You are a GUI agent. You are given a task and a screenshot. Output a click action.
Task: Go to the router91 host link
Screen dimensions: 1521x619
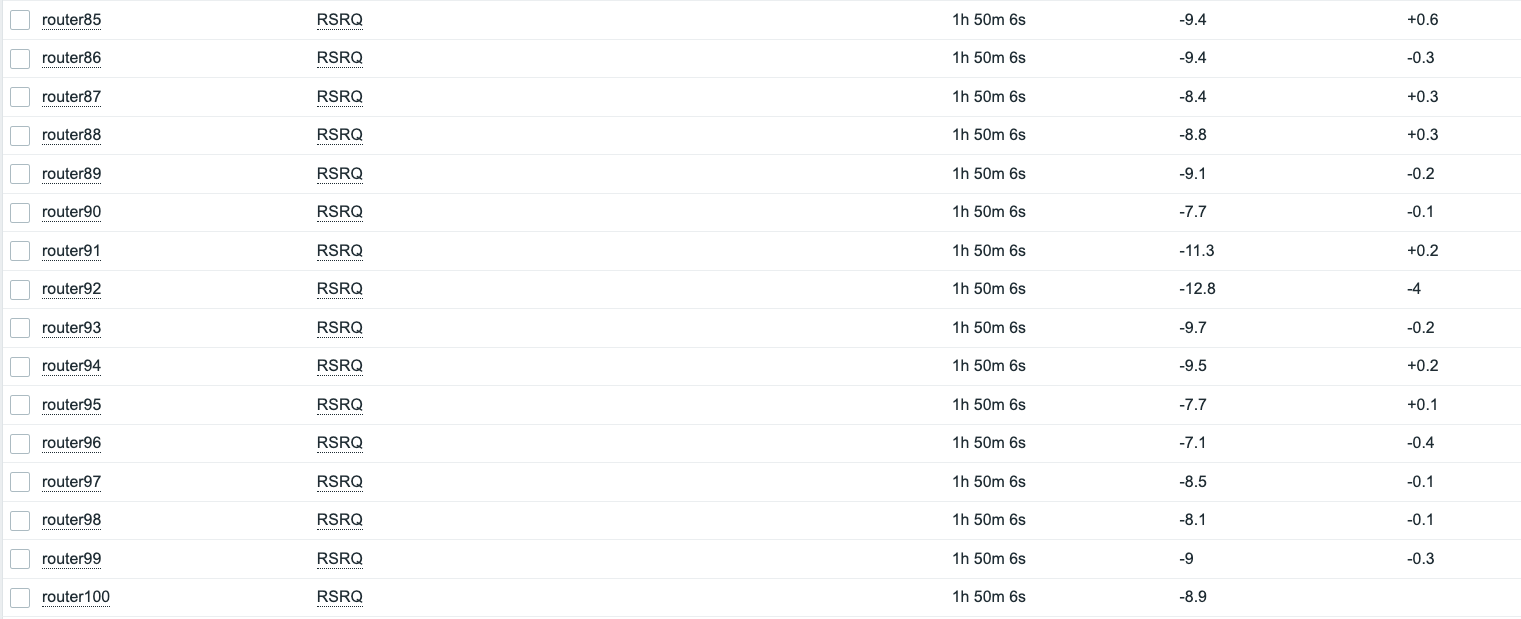[71, 251]
